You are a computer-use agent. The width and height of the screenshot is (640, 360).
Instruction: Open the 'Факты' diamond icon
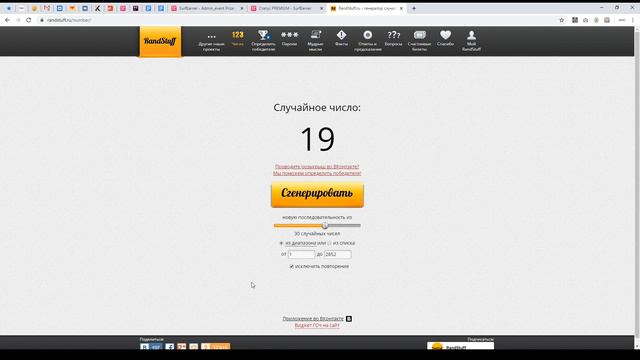click(x=341, y=38)
